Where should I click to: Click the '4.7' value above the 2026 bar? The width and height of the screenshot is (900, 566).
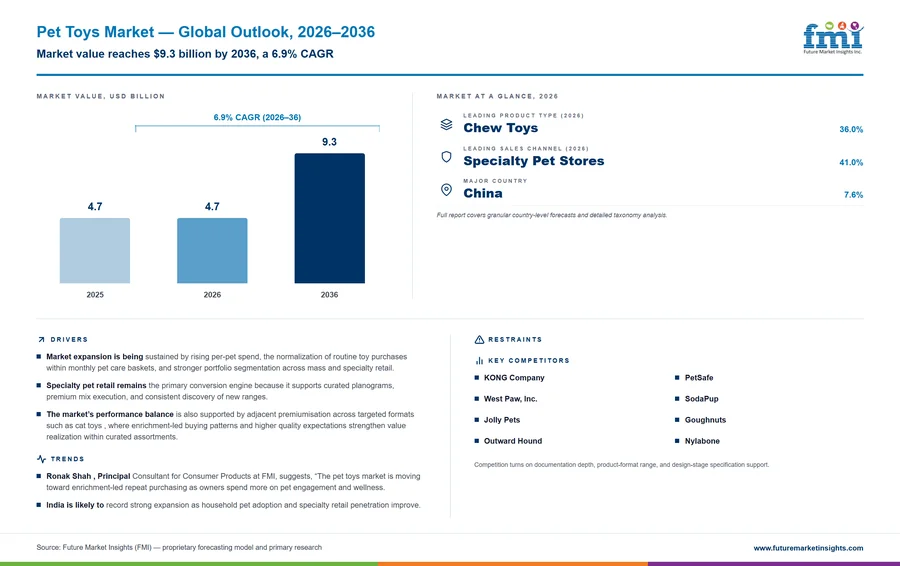tap(212, 207)
